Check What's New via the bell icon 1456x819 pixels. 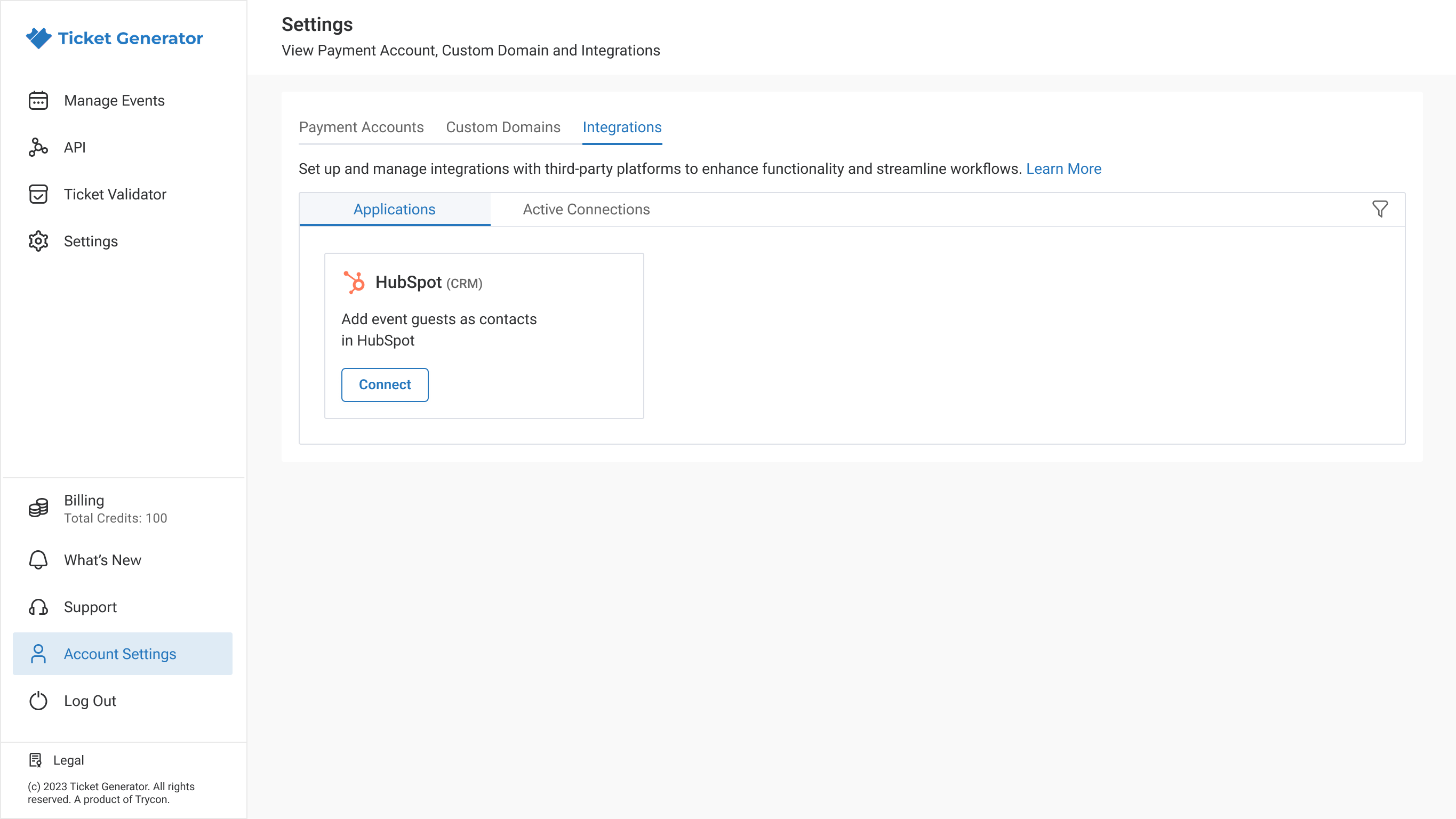click(x=37, y=560)
